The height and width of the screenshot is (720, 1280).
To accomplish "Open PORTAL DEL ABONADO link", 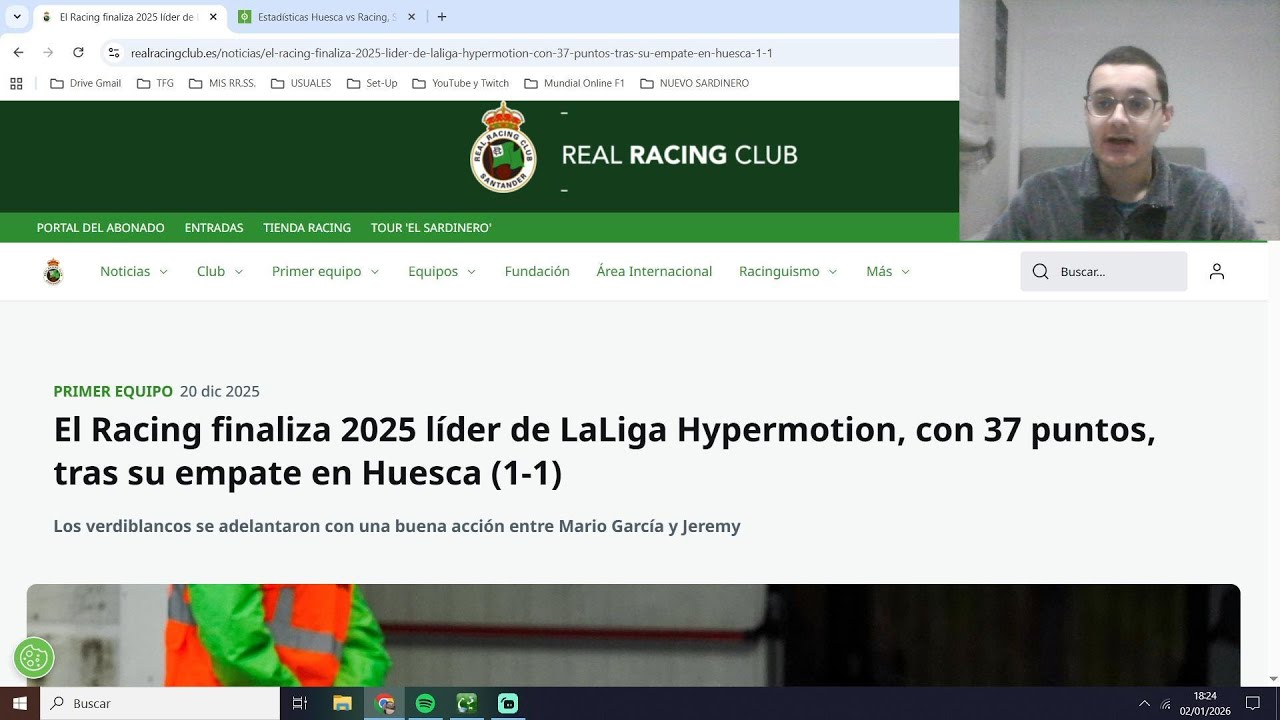I will (100, 228).
